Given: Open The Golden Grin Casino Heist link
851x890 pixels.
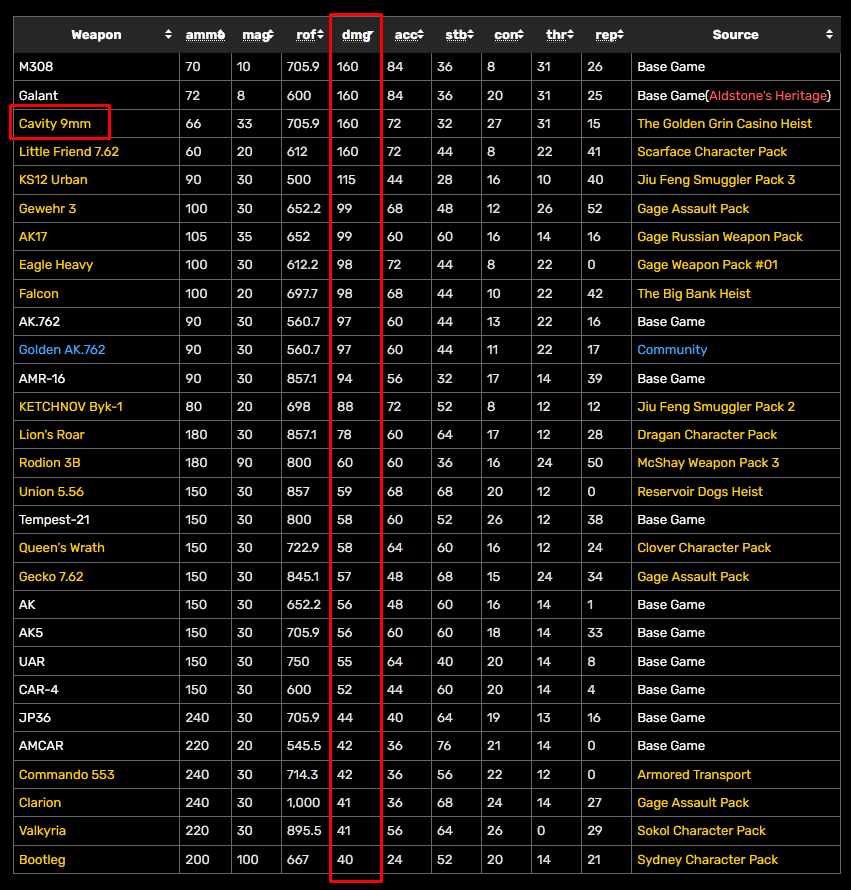Looking at the screenshot, I should point(724,124).
